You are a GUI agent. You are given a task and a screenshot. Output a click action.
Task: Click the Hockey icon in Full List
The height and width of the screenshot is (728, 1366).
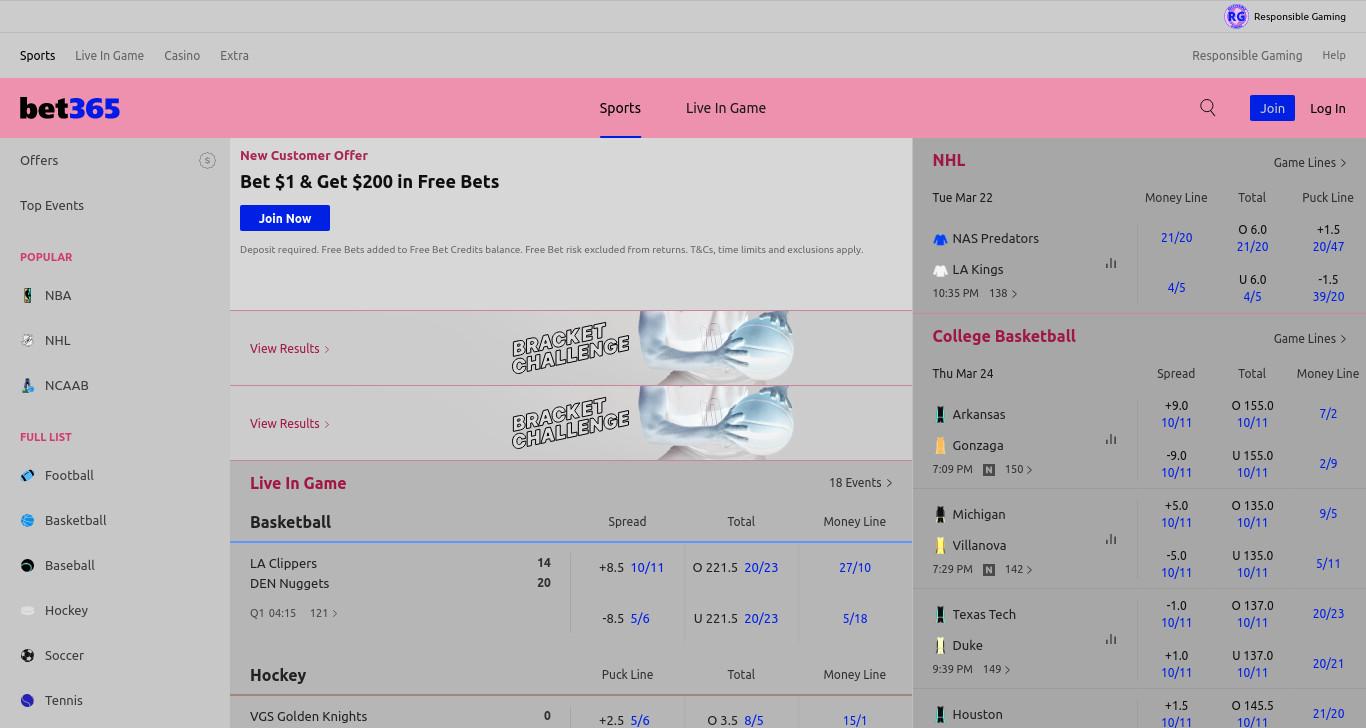coord(28,610)
